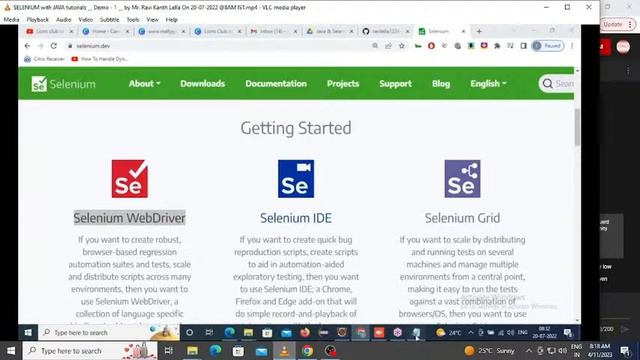Viewport: 640px width, 360px height.
Task: Click the Selenium site search field
Action: pyautogui.click(x=557, y=84)
